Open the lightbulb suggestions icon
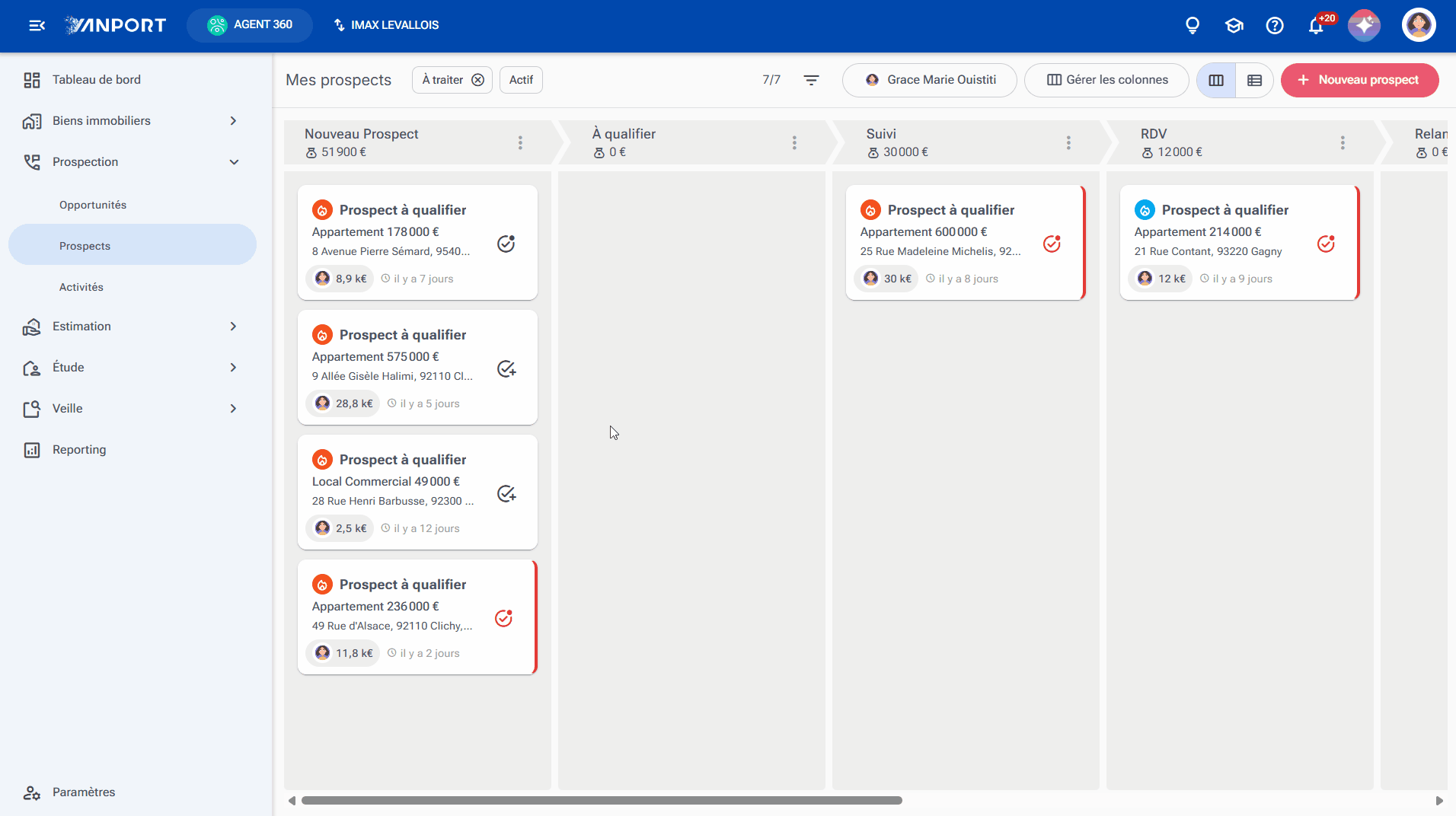1456x816 pixels. pos(1193,26)
